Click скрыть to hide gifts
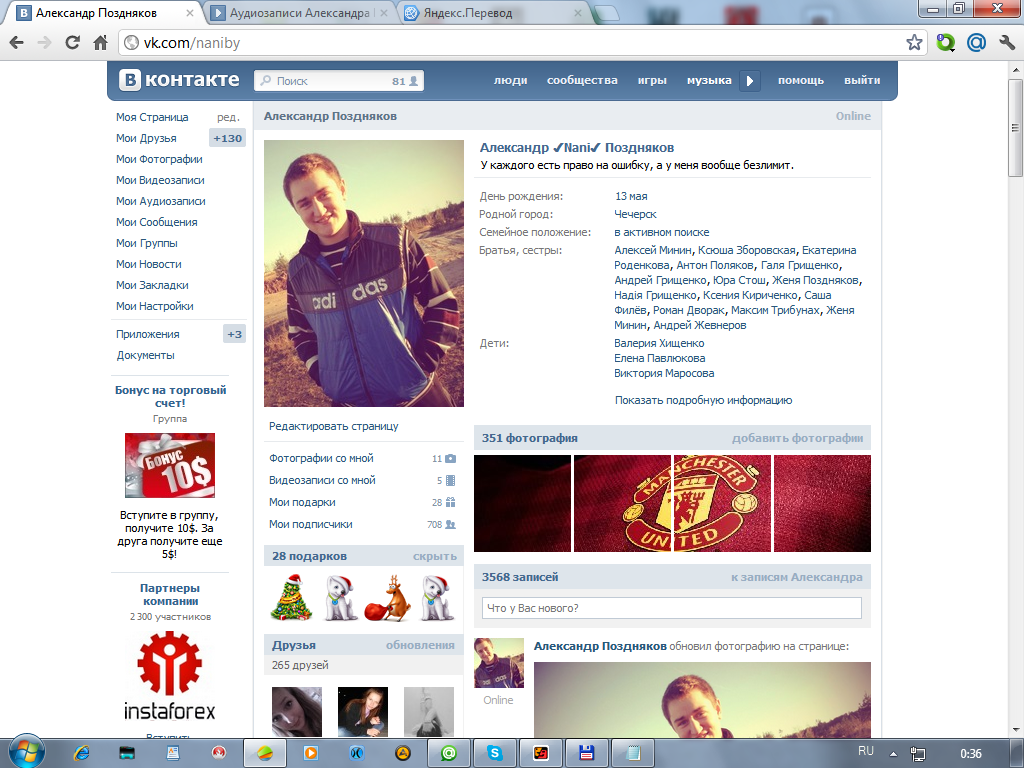Image resolution: width=1024 pixels, height=768 pixels. click(434, 556)
